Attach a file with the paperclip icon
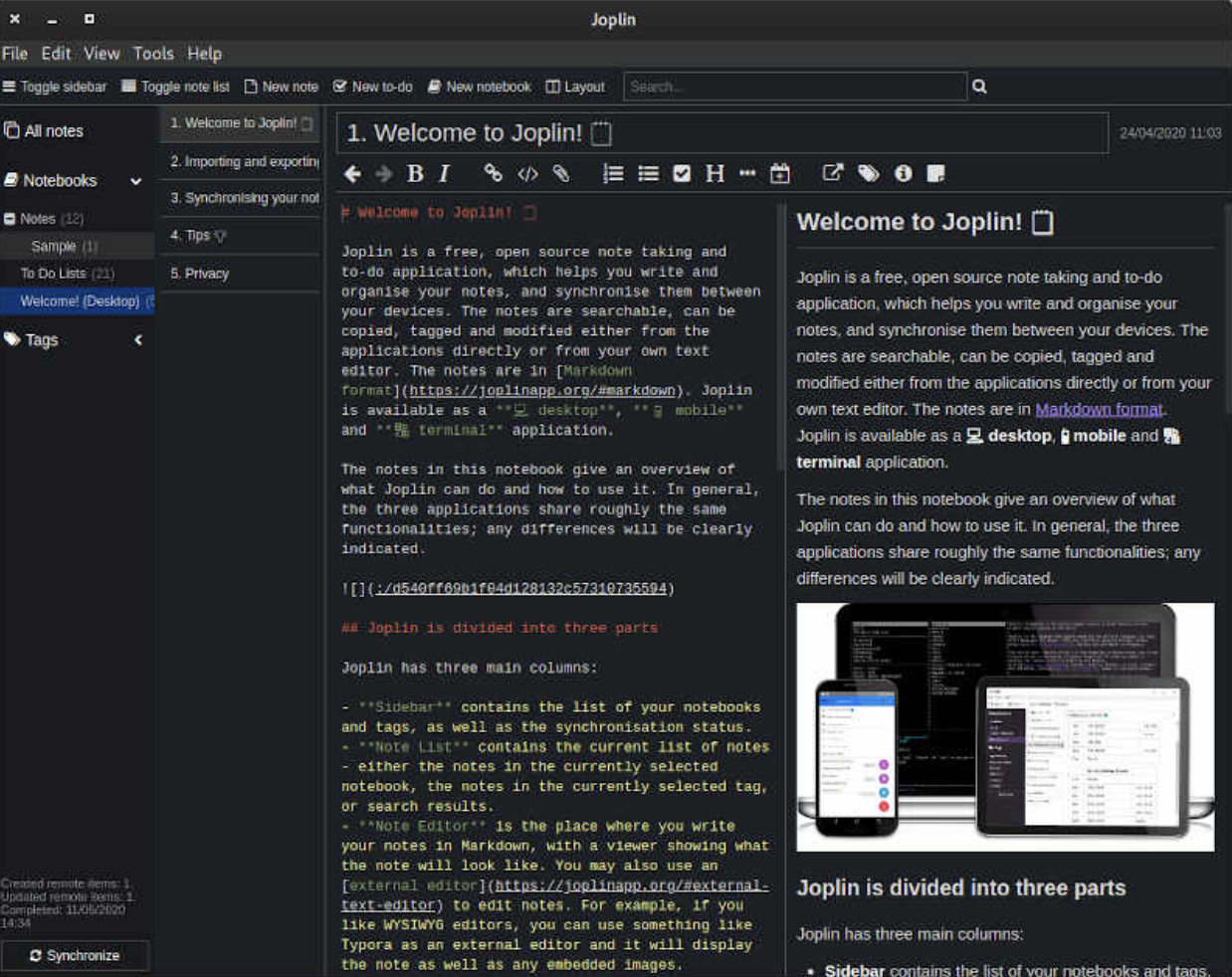The width and height of the screenshot is (1232, 977). point(561,173)
